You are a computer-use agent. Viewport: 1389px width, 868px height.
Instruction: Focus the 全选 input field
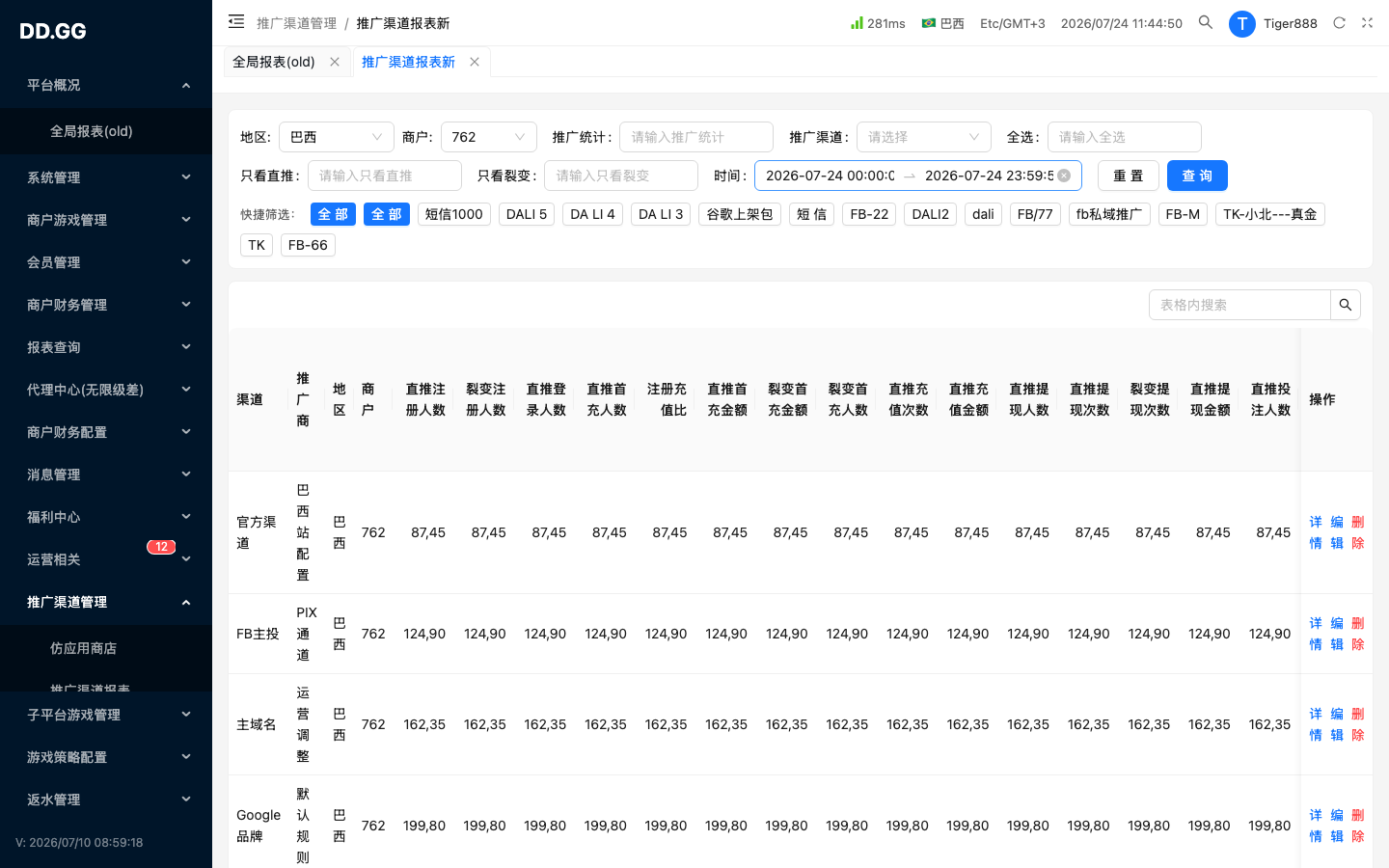point(1125,137)
